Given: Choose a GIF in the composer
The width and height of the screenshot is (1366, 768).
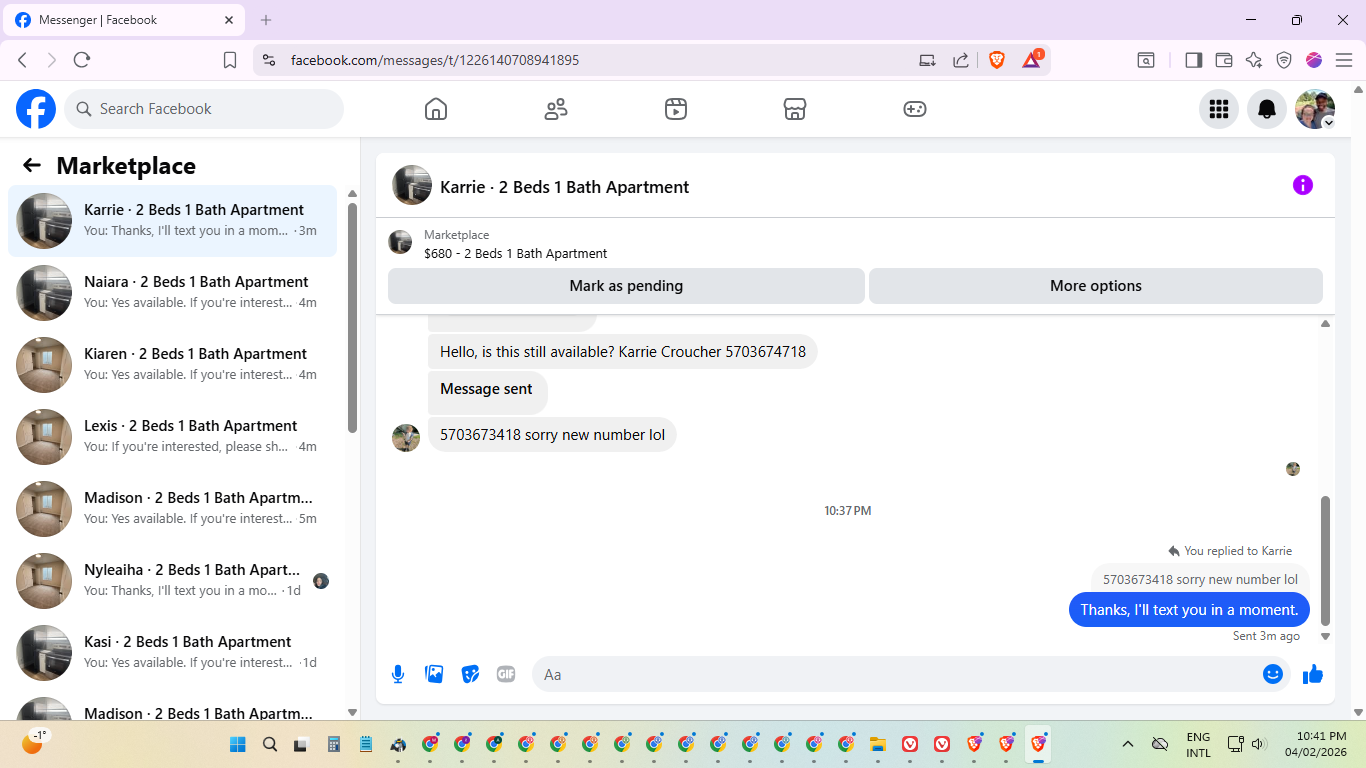Looking at the screenshot, I should (x=506, y=674).
